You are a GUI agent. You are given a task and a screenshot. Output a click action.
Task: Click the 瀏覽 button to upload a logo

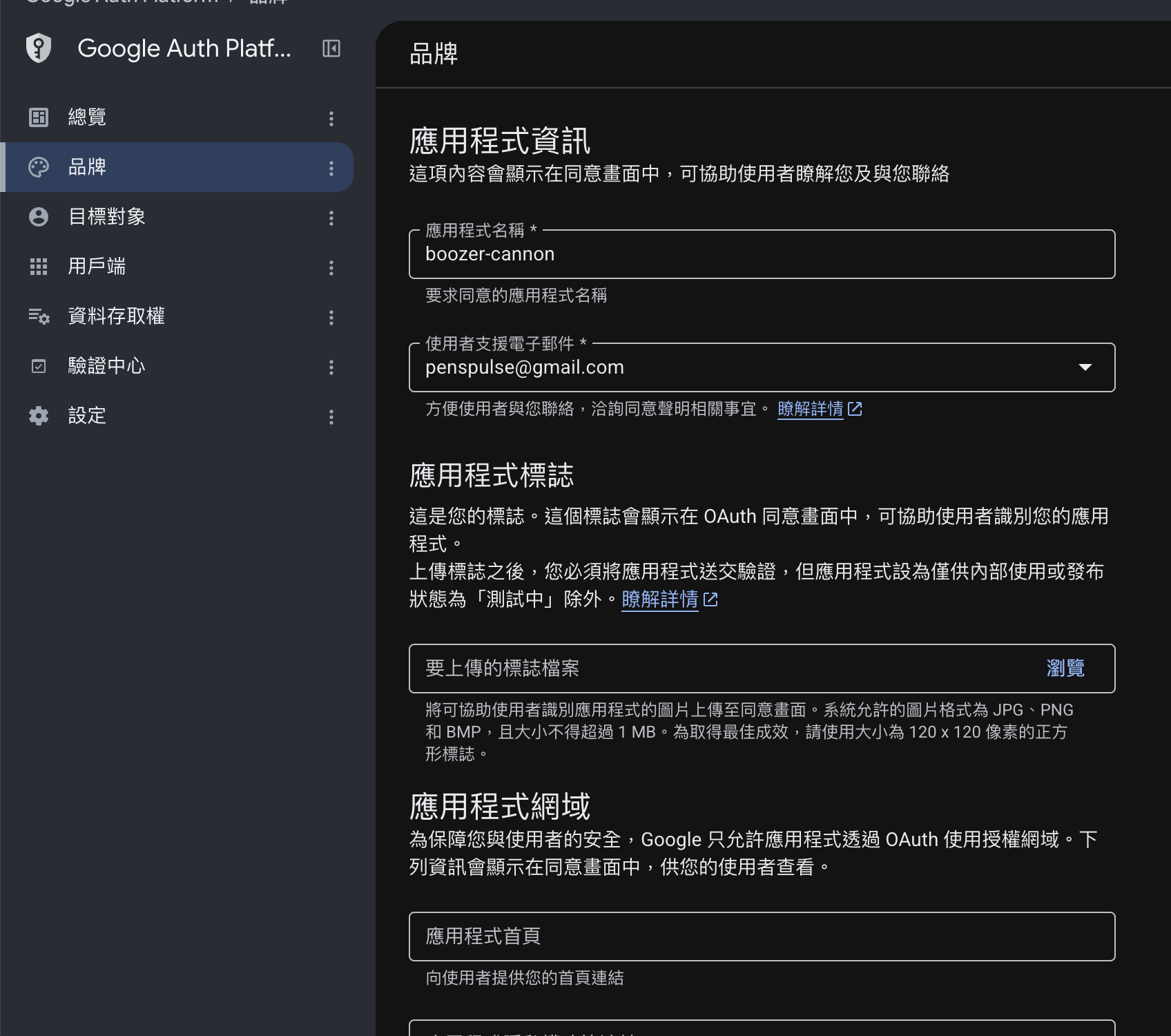point(1065,669)
